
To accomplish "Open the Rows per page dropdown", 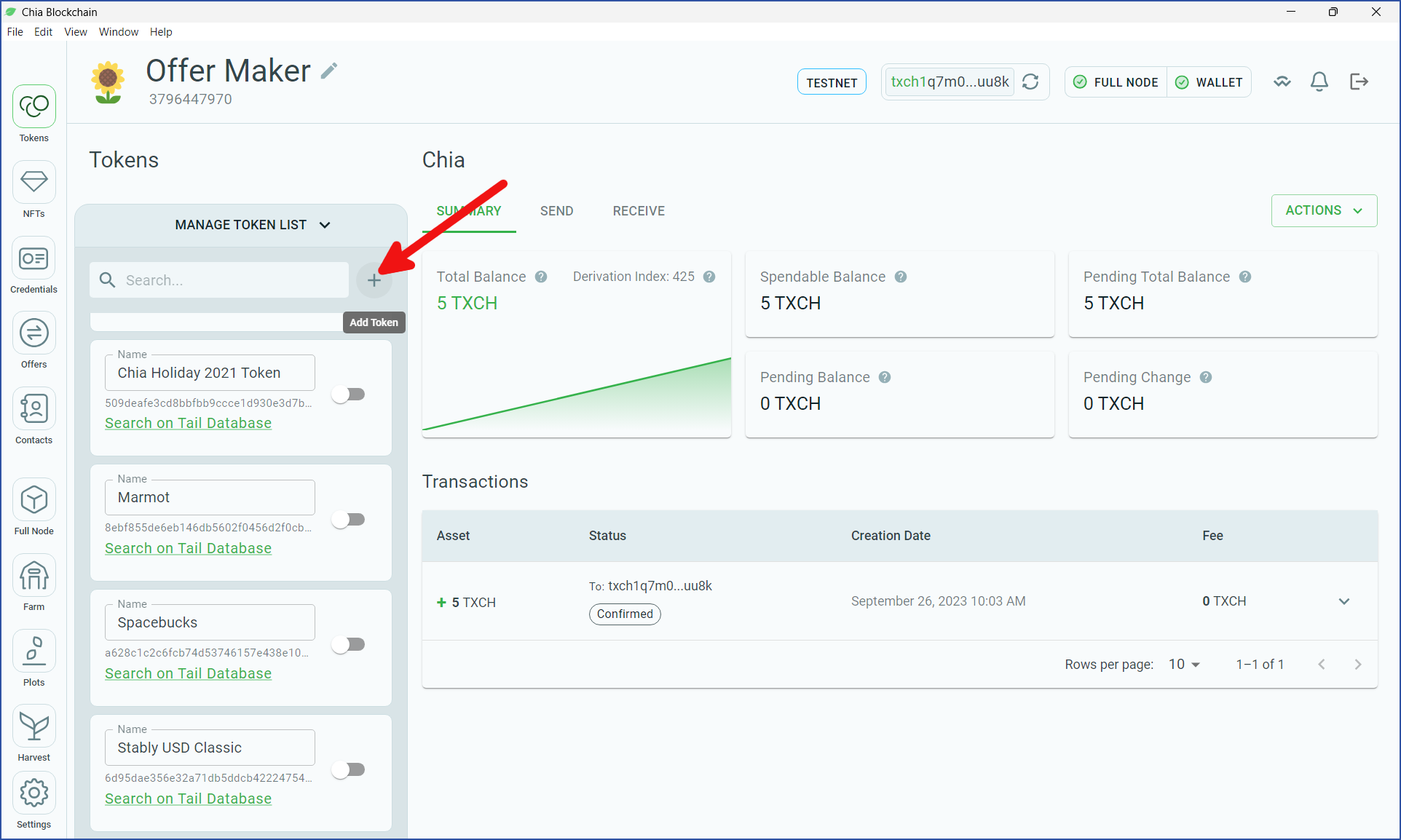I will (1184, 665).
